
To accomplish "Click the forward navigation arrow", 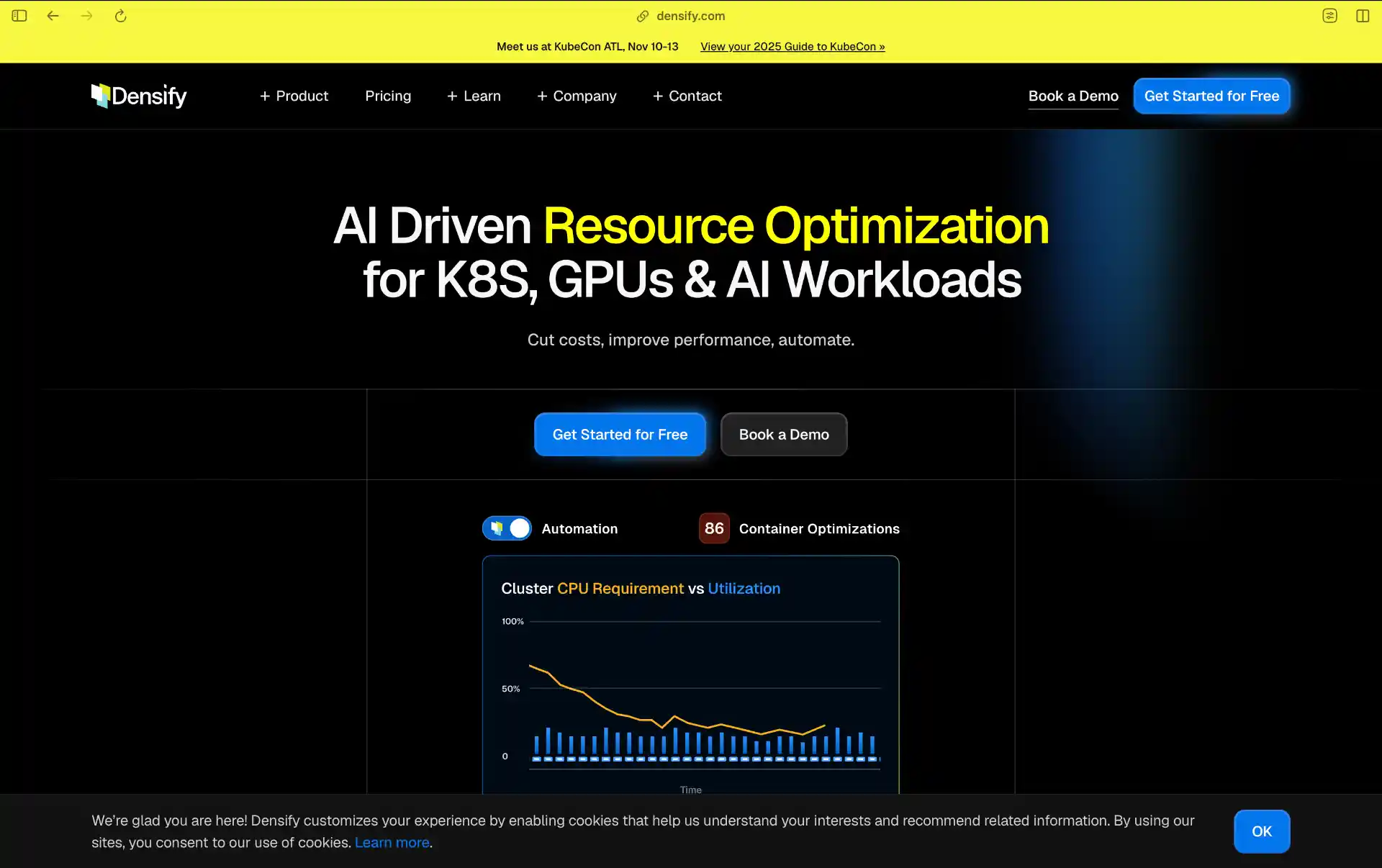I will [86, 15].
